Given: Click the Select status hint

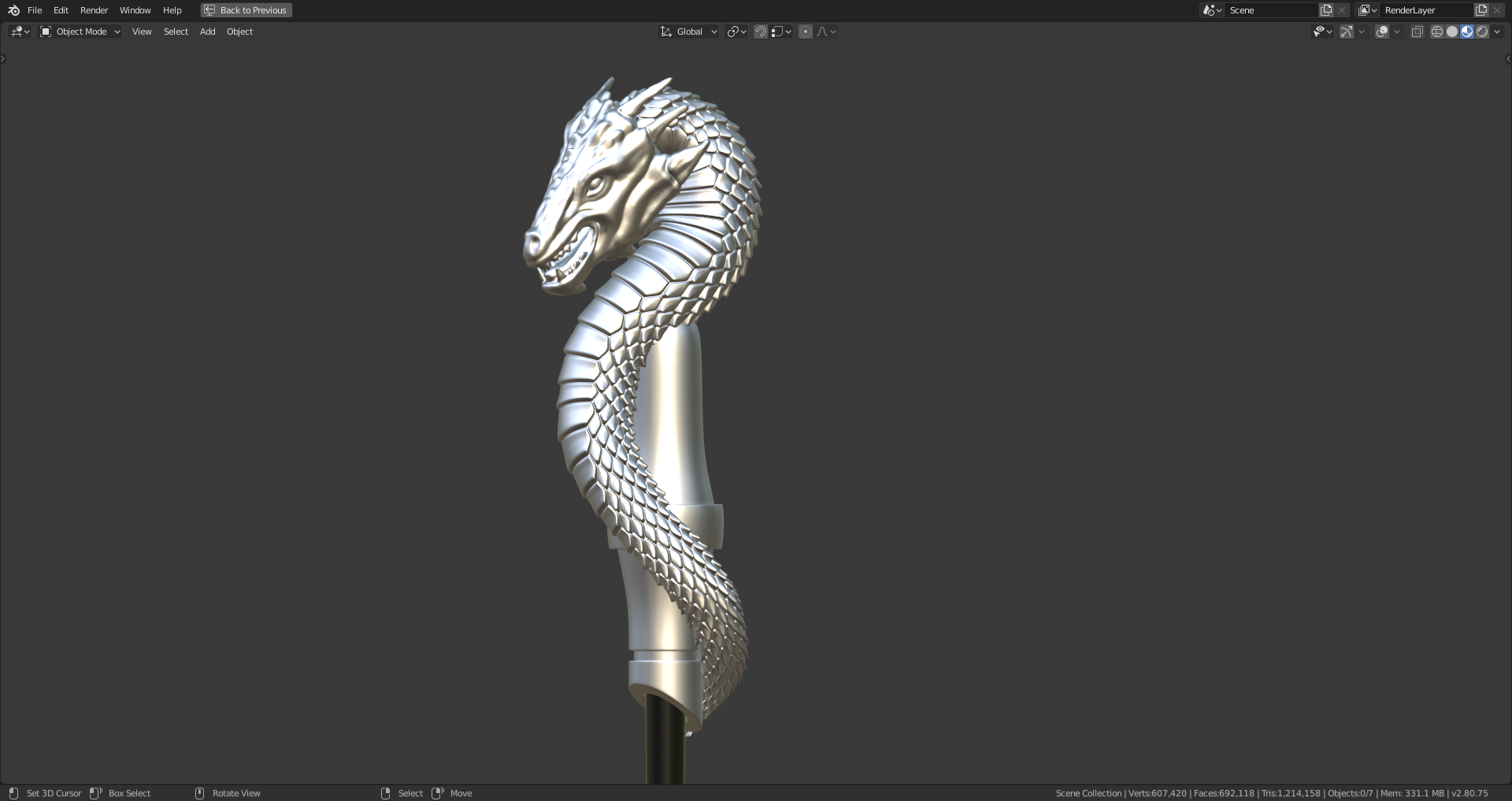Looking at the screenshot, I should coord(410,793).
